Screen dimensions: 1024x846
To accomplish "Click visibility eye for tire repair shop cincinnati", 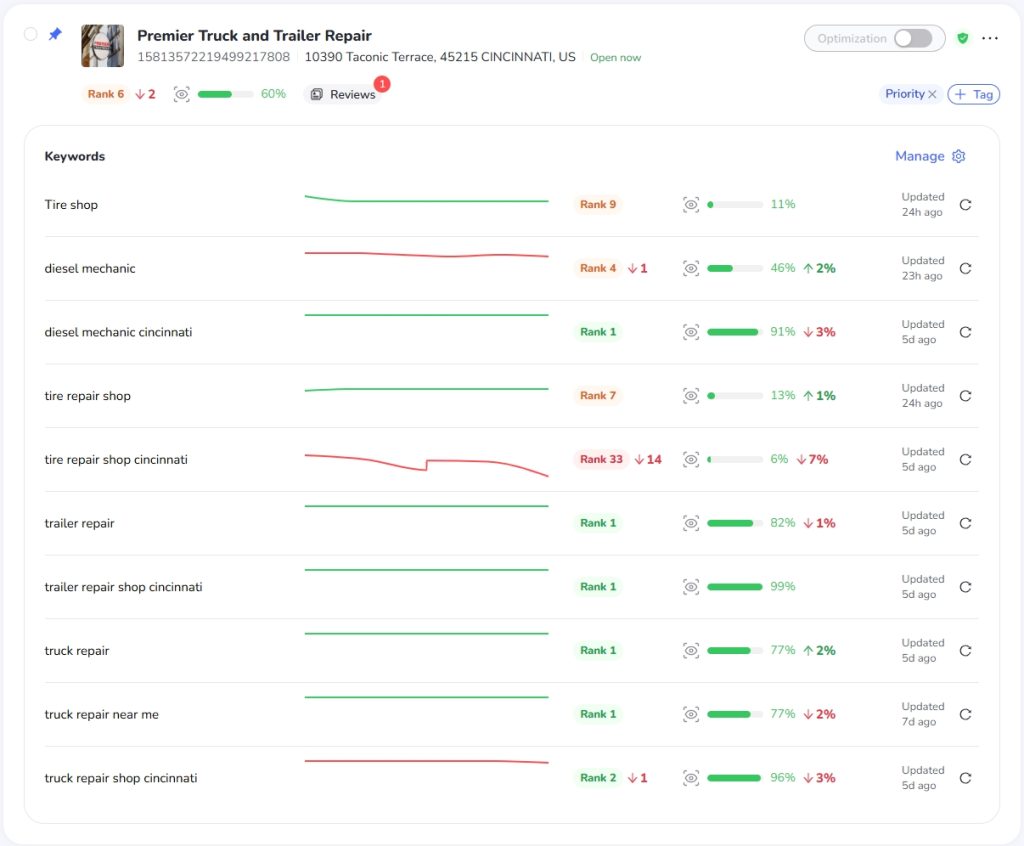I will (691, 459).
